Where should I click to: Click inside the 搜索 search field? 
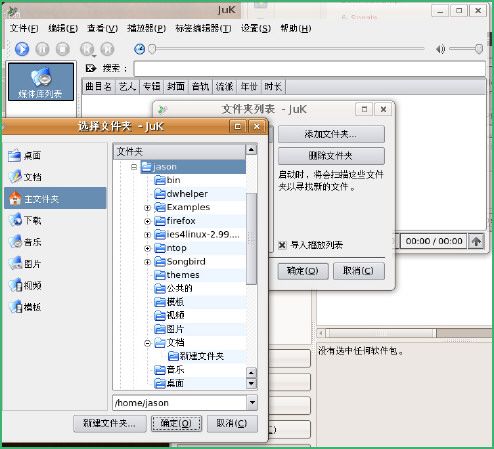point(309,69)
